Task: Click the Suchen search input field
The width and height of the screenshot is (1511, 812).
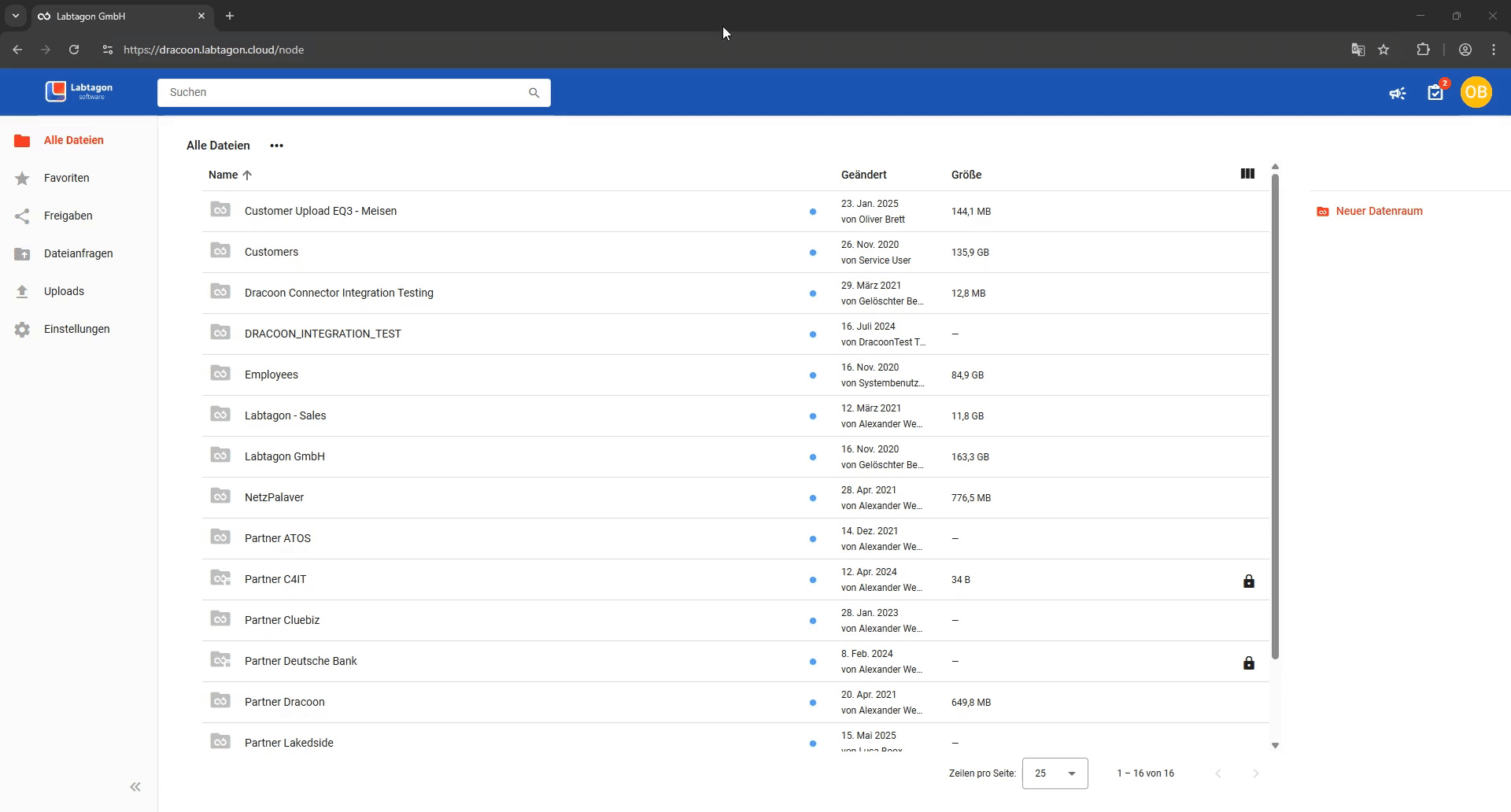Action: 342,93
